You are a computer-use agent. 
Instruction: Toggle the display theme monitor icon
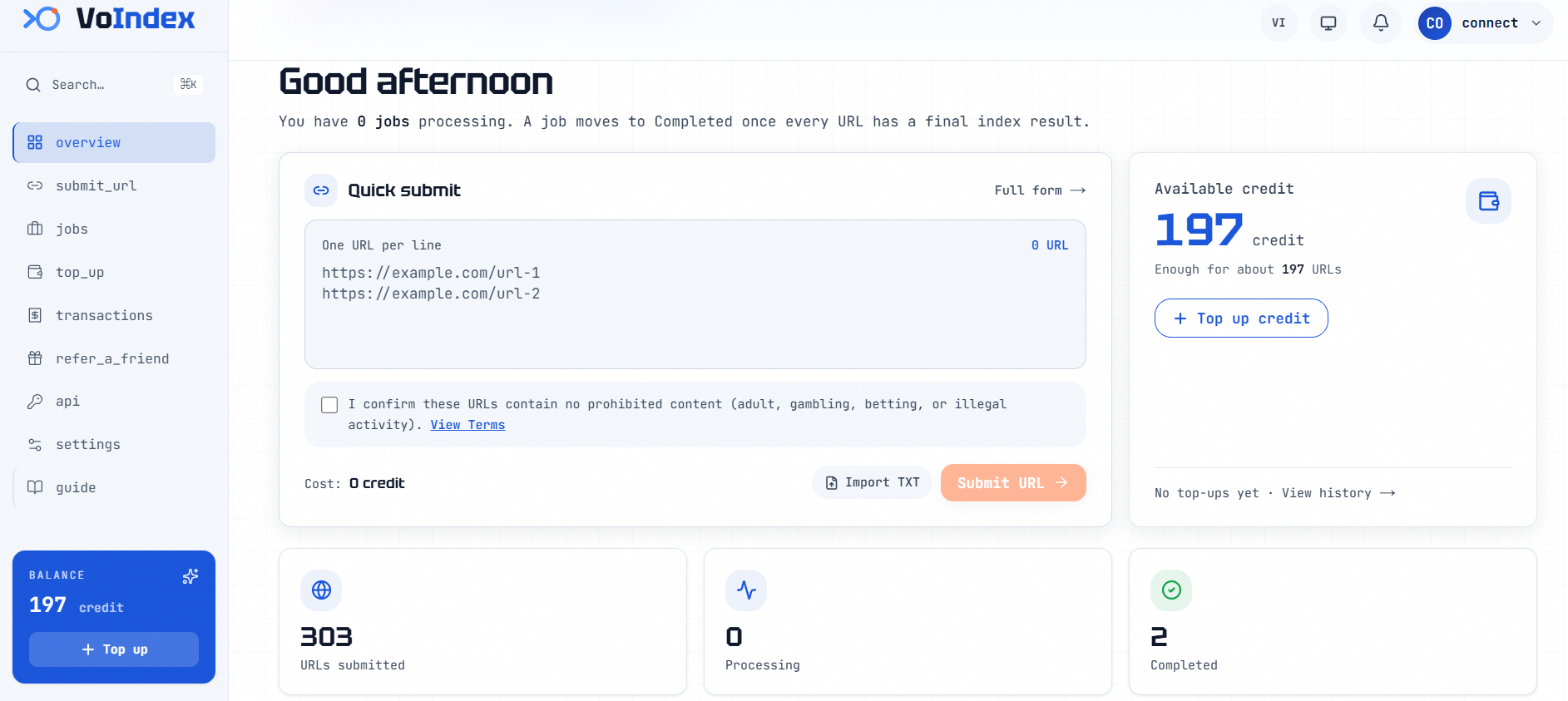point(1328,23)
